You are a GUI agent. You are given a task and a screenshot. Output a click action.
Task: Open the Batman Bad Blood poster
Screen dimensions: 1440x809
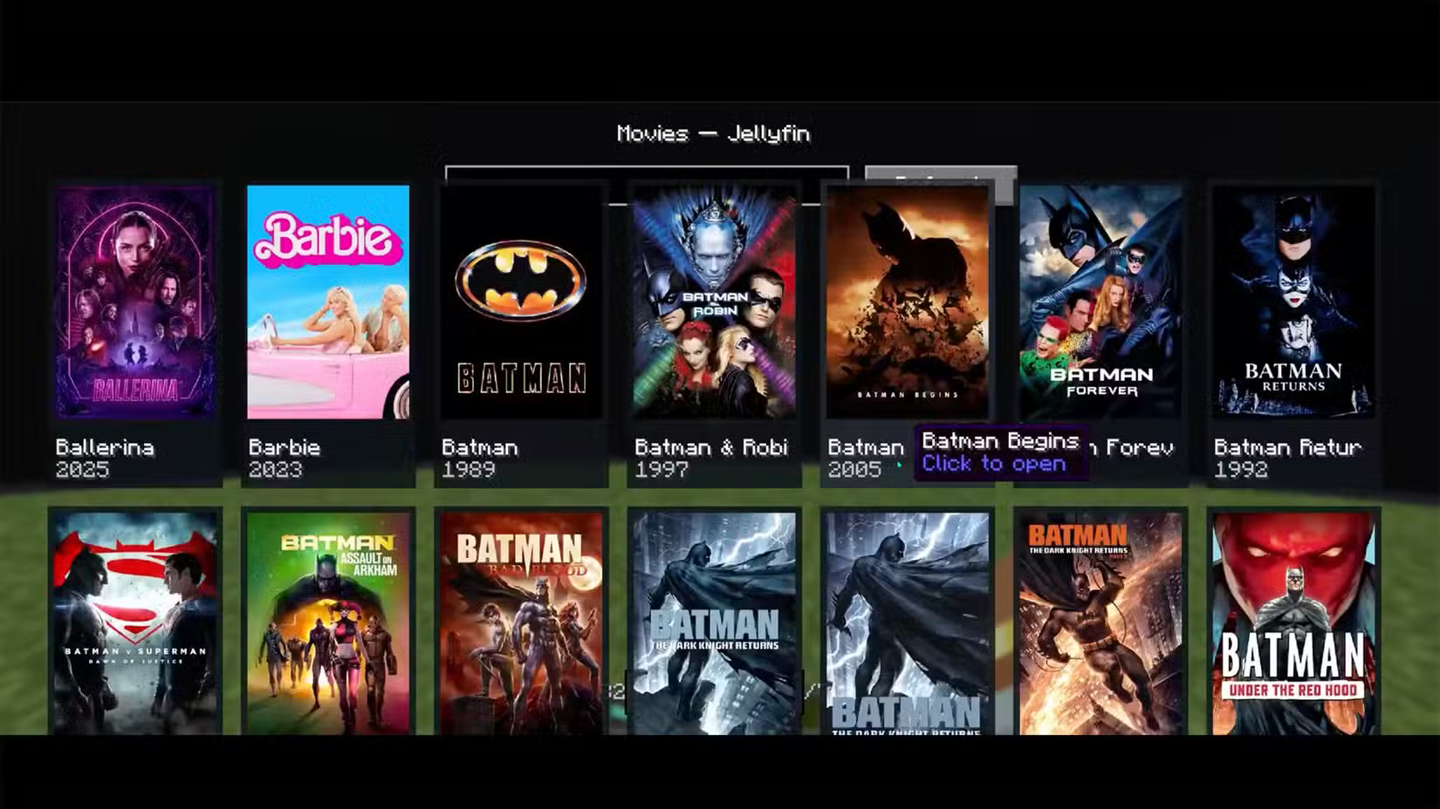521,623
